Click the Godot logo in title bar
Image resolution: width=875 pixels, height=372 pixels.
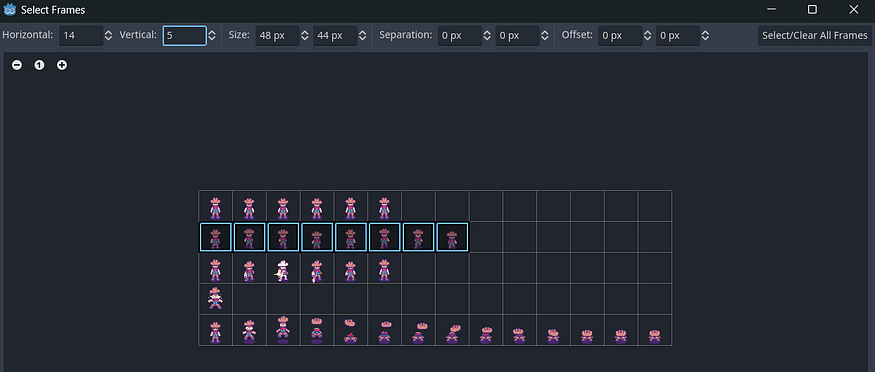click(9, 9)
